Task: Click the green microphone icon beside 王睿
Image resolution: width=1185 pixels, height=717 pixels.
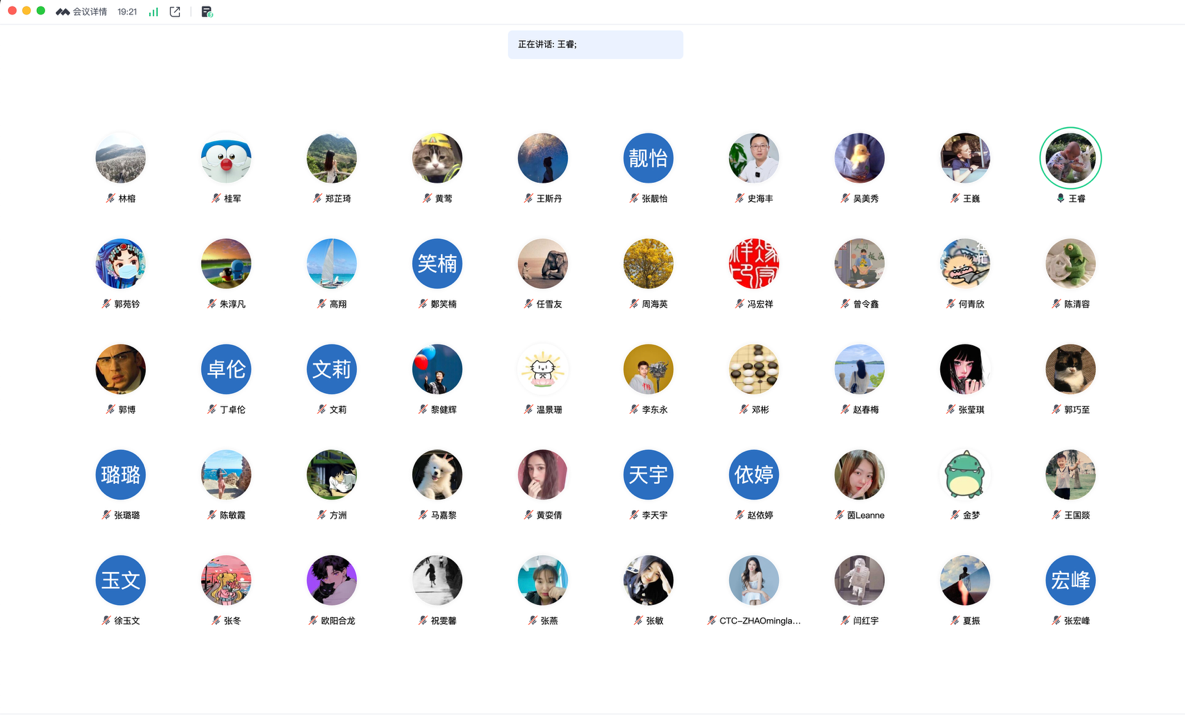Action: click(x=1060, y=199)
